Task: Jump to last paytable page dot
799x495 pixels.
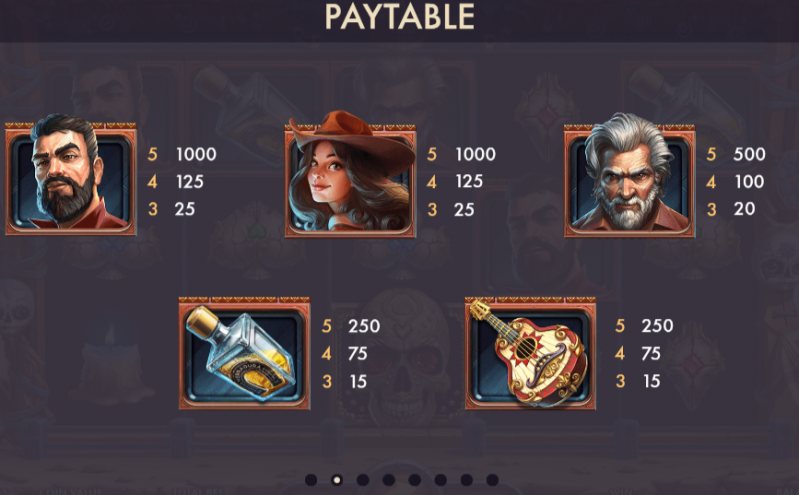Action: pyautogui.click(x=492, y=480)
